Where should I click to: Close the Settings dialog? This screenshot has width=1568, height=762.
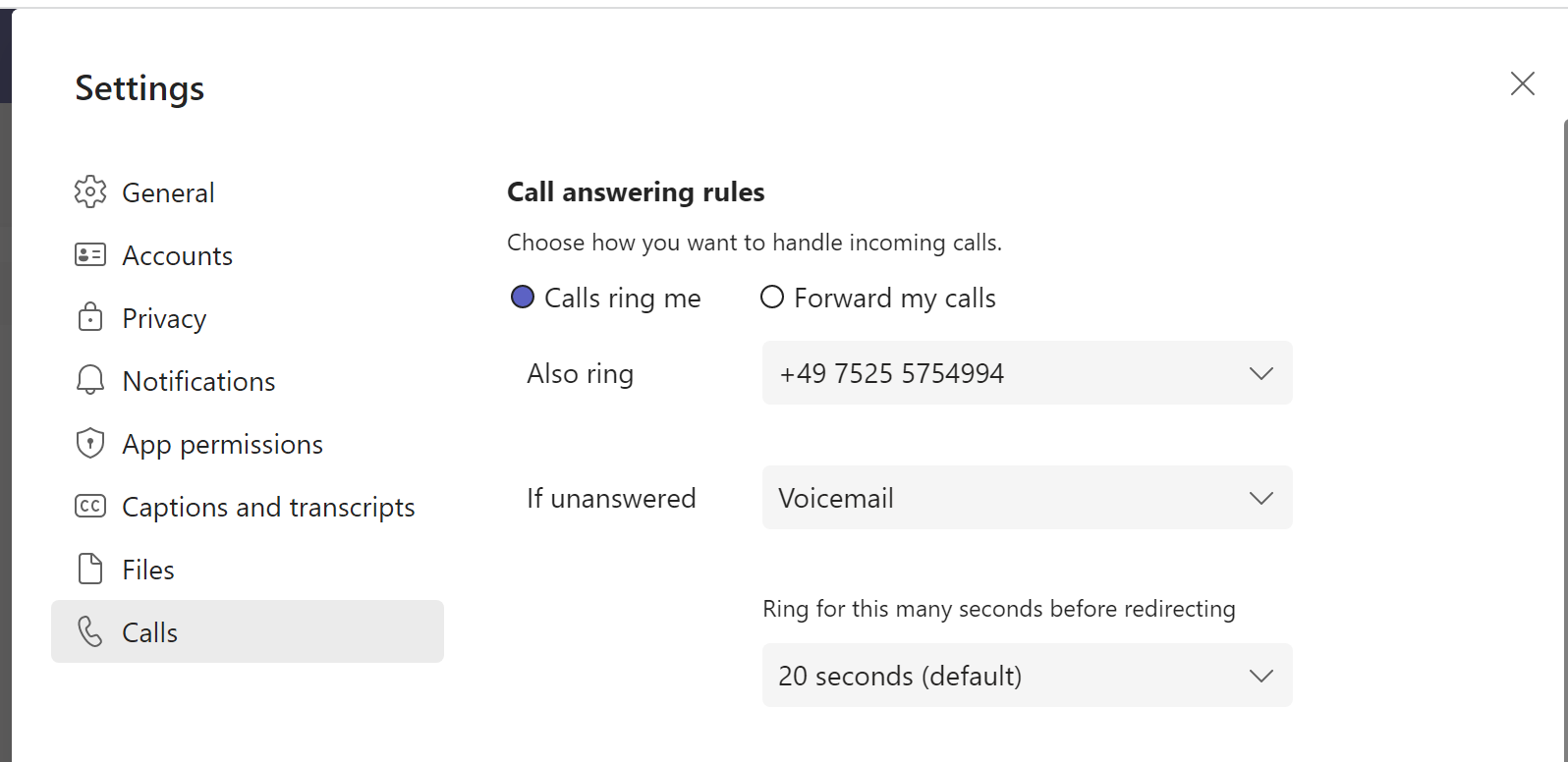point(1522,83)
